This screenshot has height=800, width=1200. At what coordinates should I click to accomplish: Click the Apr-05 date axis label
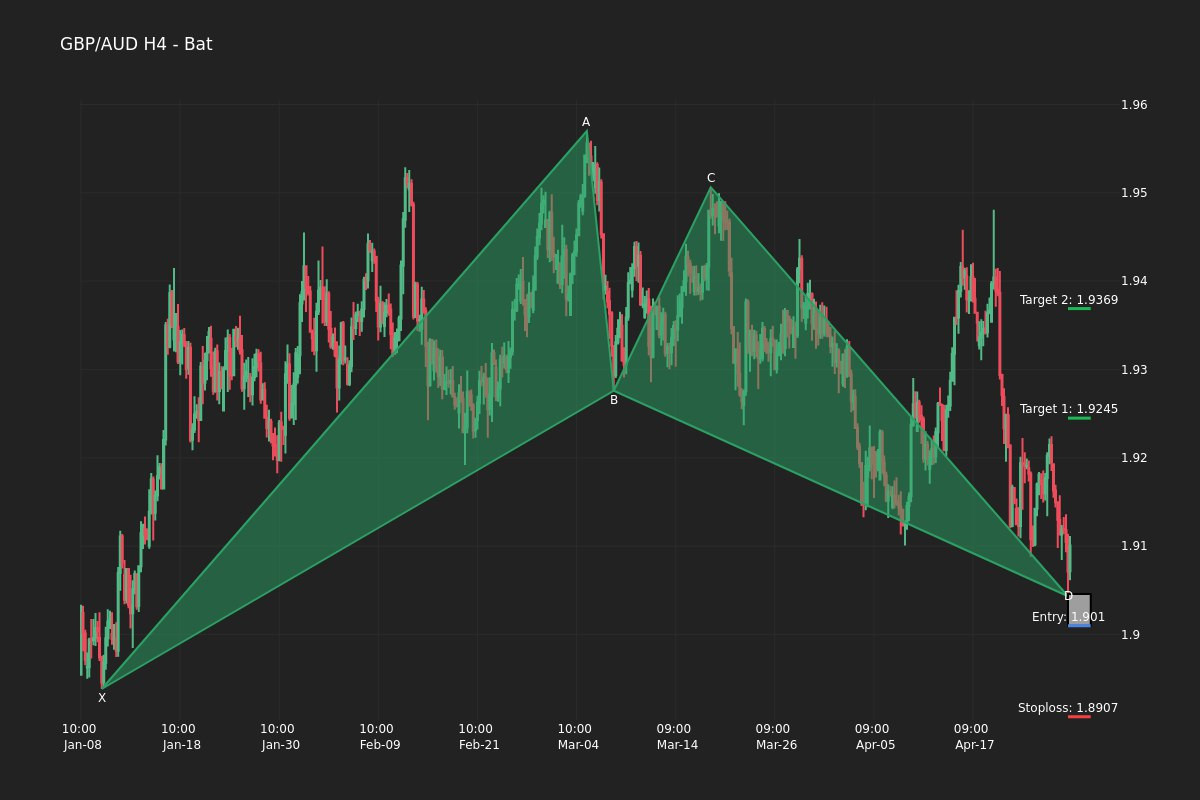point(875,745)
